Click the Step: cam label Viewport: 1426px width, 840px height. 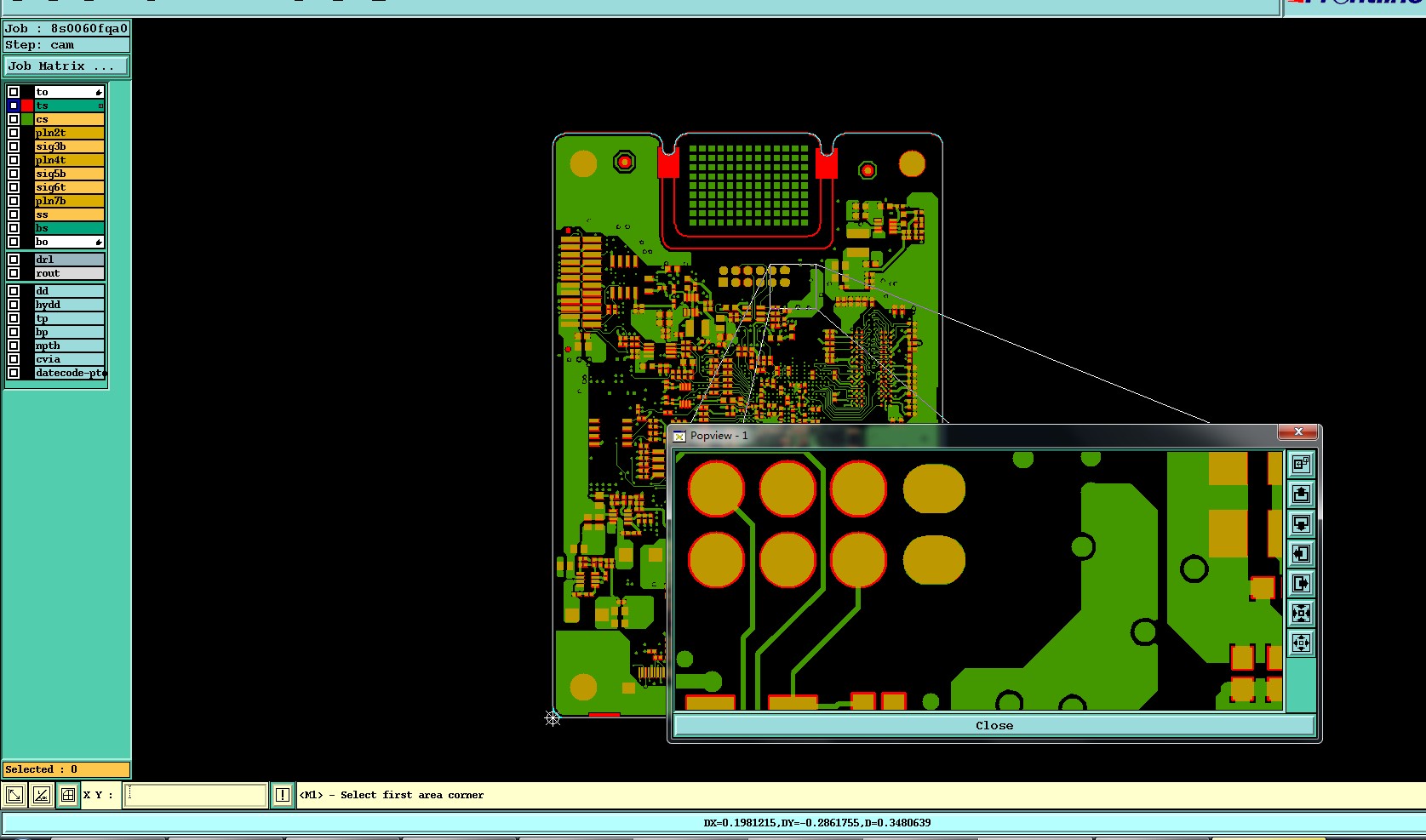pyautogui.click(x=66, y=45)
